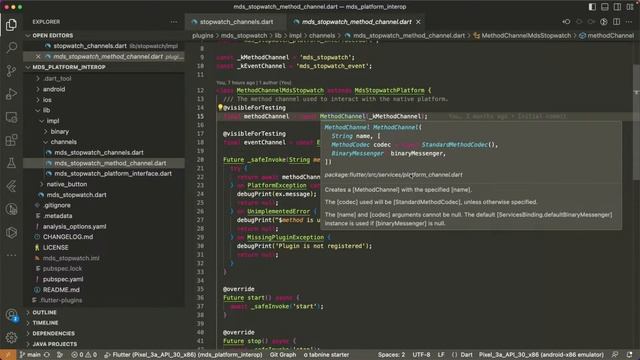The height and width of the screenshot is (360, 640).
Task: Open editor More Actions ellipsis
Action: pos(629,22)
